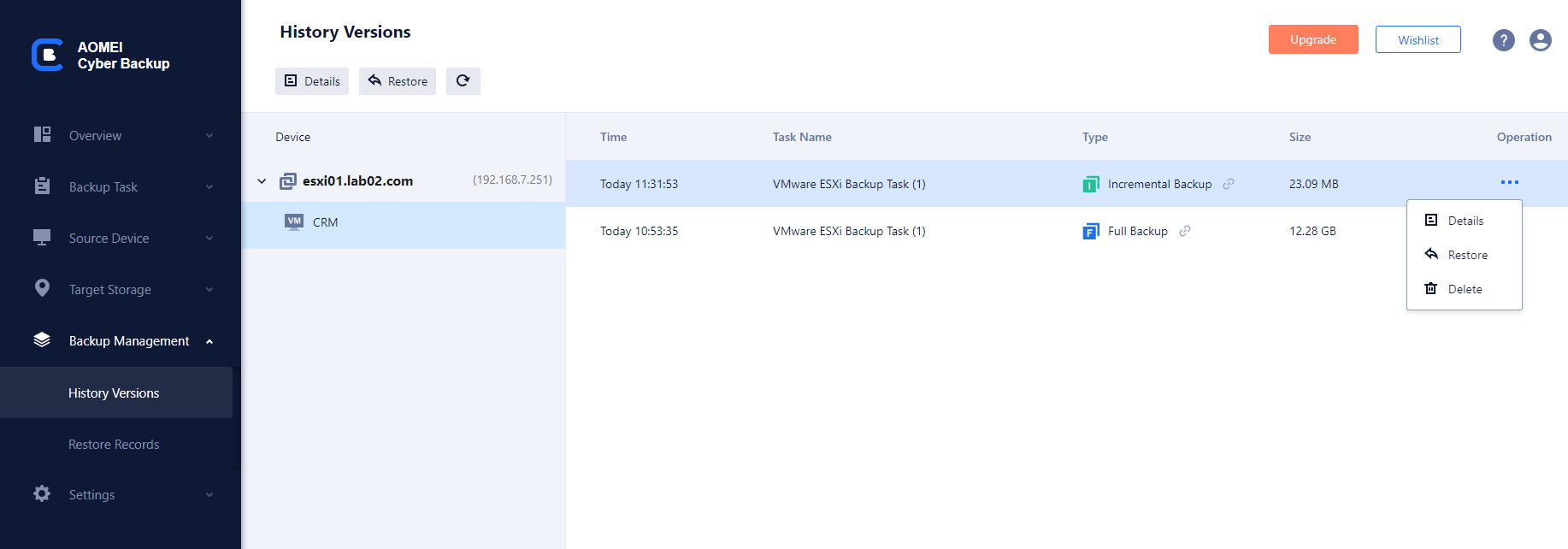Viewport: 1568px width, 549px height.
Task: Click the link icon beside Full Backup
Action: [x=1185, y=231]
